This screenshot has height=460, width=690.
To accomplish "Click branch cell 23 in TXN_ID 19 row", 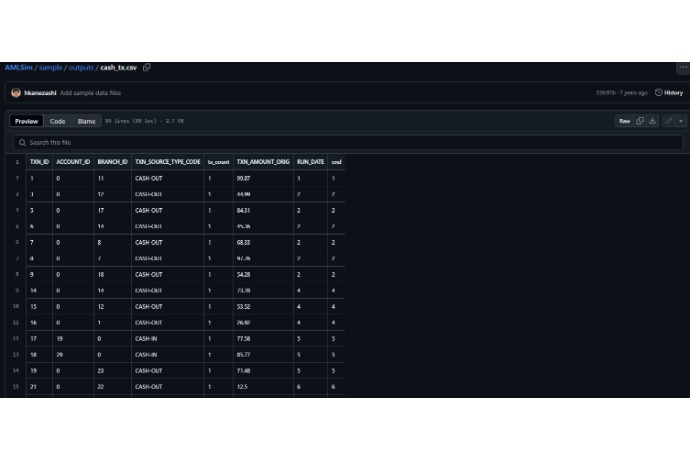I will (x=113, y=371).
